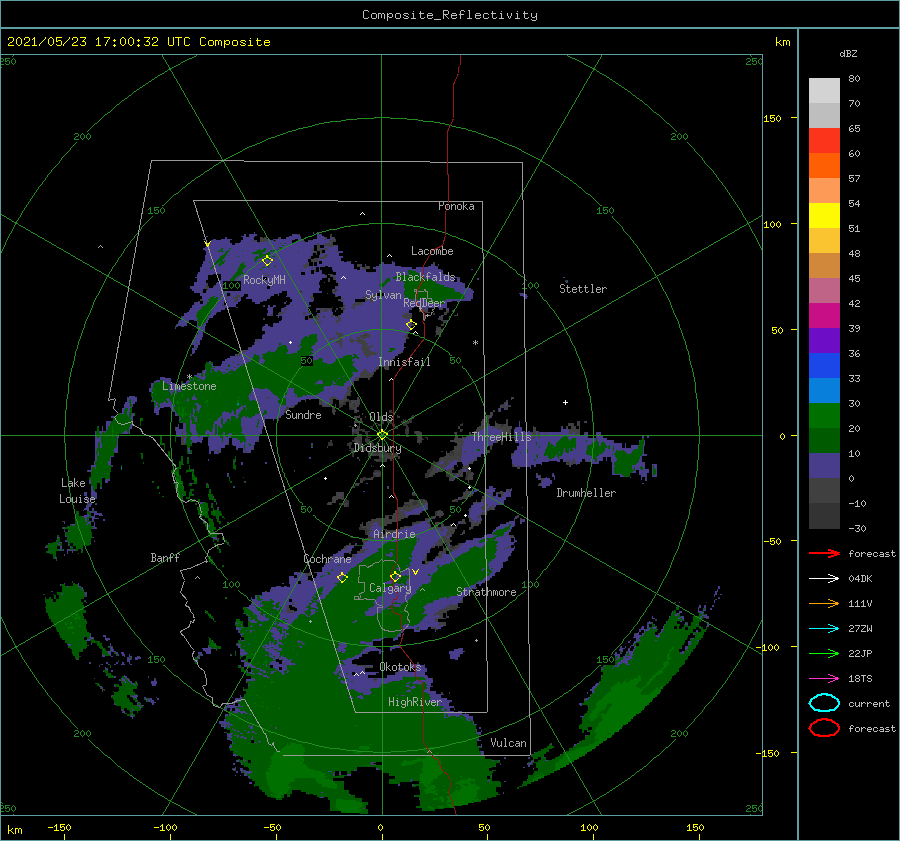Select the light gray 80 dBZ swatch

click(824, 91)
